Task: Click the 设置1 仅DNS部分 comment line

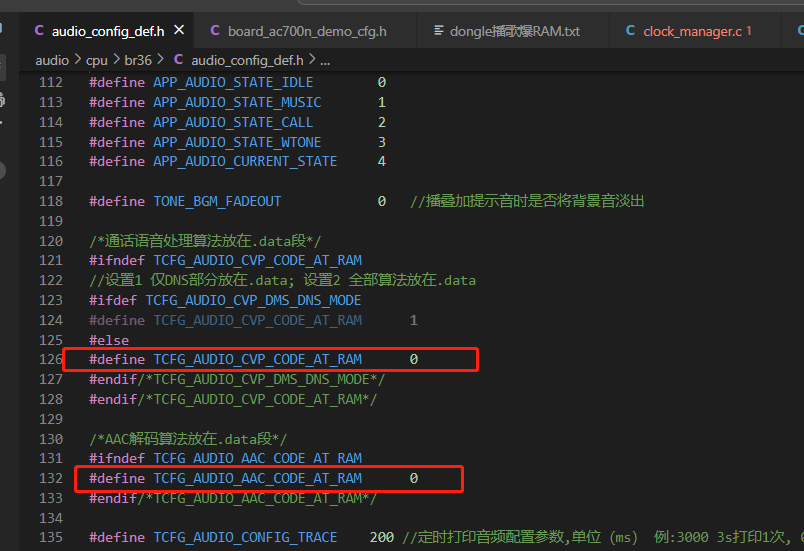Action: [x=283, y=280]
